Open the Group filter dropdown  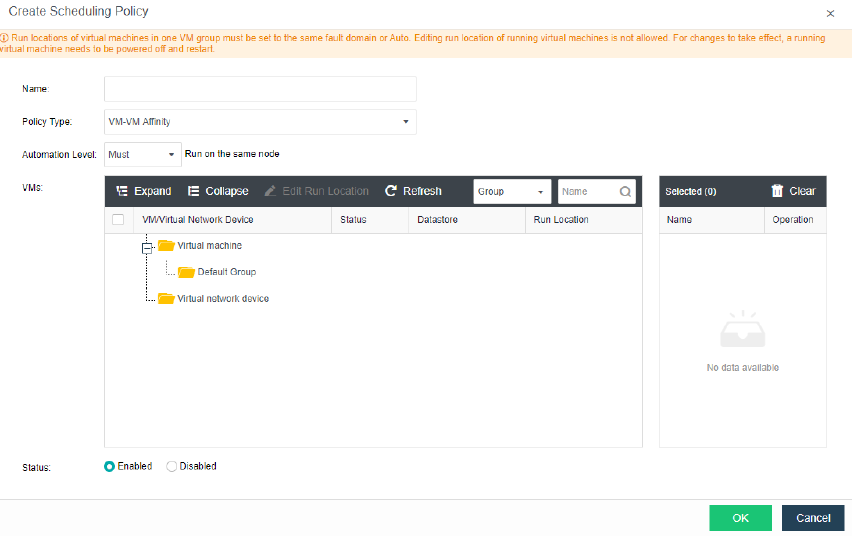click(512, 192)
